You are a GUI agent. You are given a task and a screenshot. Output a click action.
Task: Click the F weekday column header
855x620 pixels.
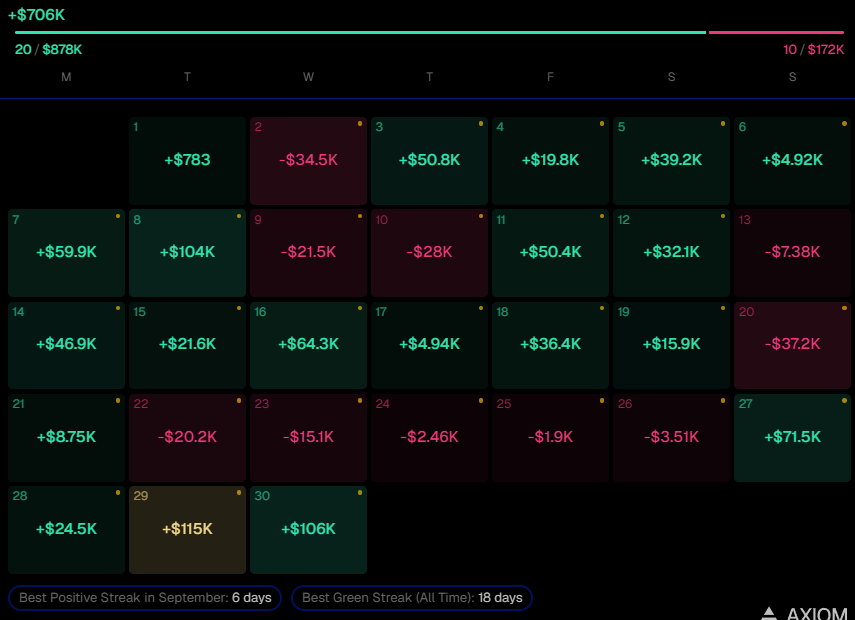(550, 77)
